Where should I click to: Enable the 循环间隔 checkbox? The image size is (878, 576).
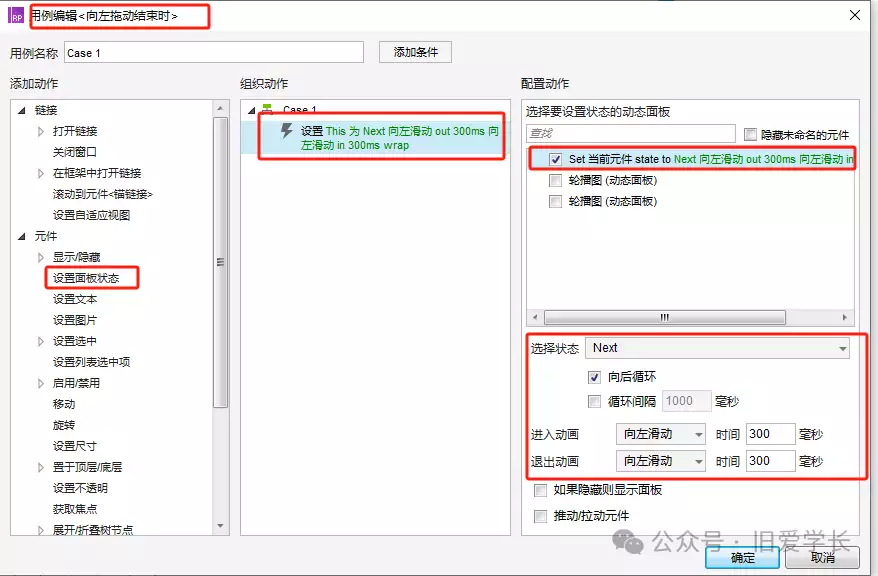pos(594,401)
